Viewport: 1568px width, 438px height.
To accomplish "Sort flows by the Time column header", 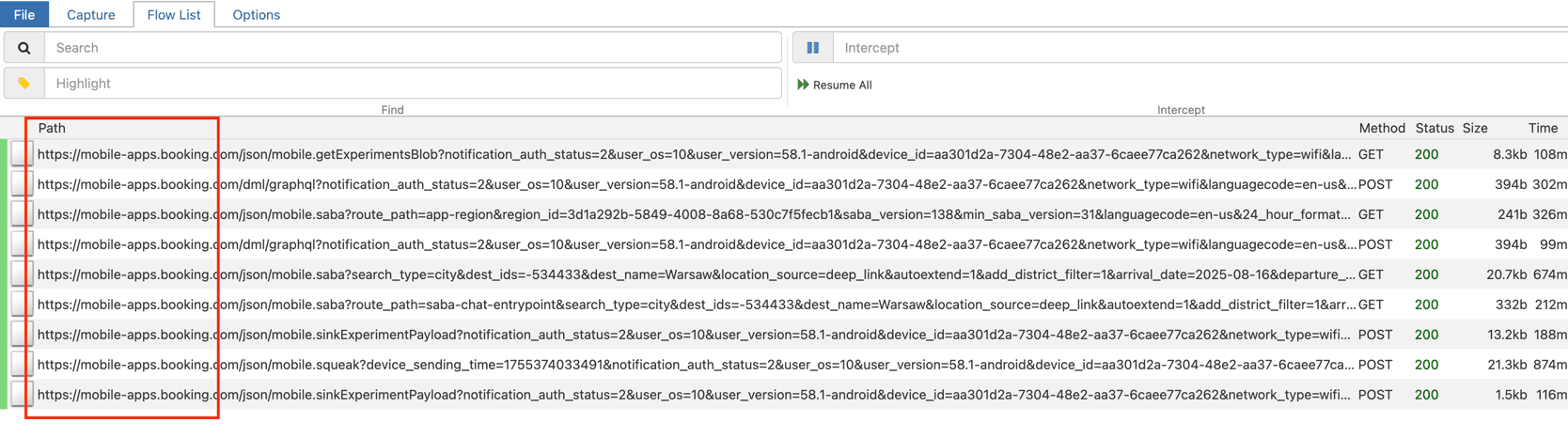I will click(1543, 128).
